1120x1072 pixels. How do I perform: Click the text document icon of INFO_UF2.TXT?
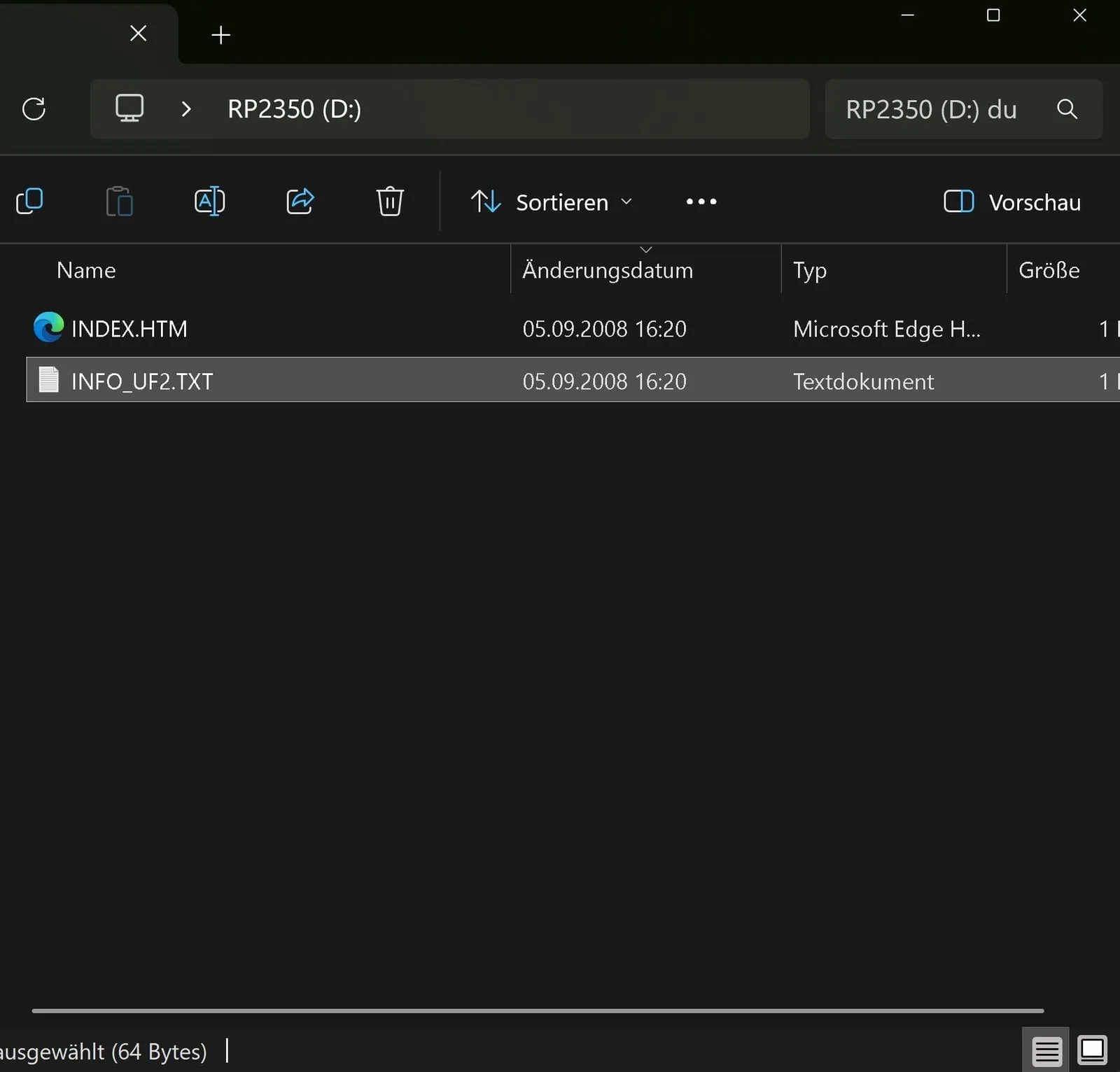(49, 380)
